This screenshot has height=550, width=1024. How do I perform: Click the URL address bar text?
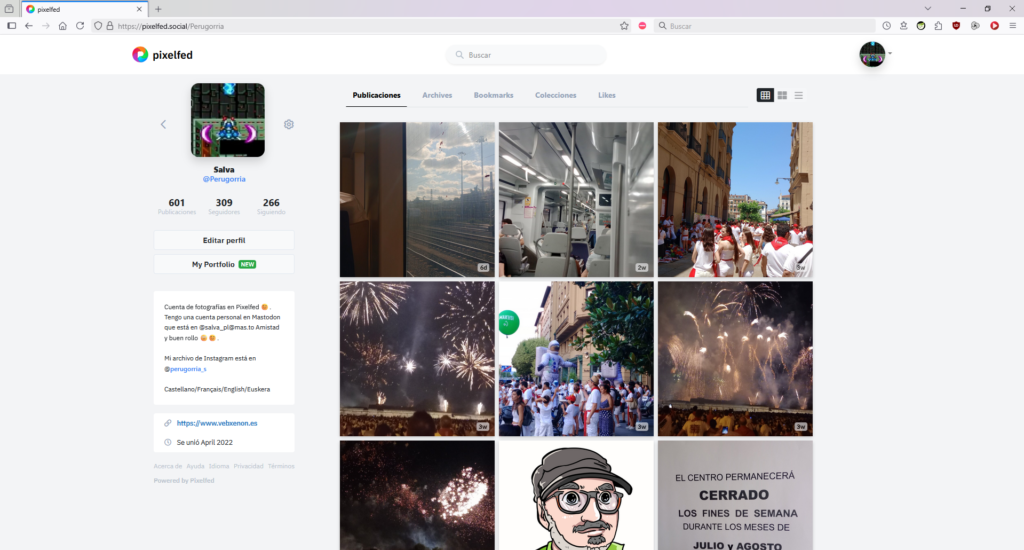pyautogui.click(x=170, y=26)
